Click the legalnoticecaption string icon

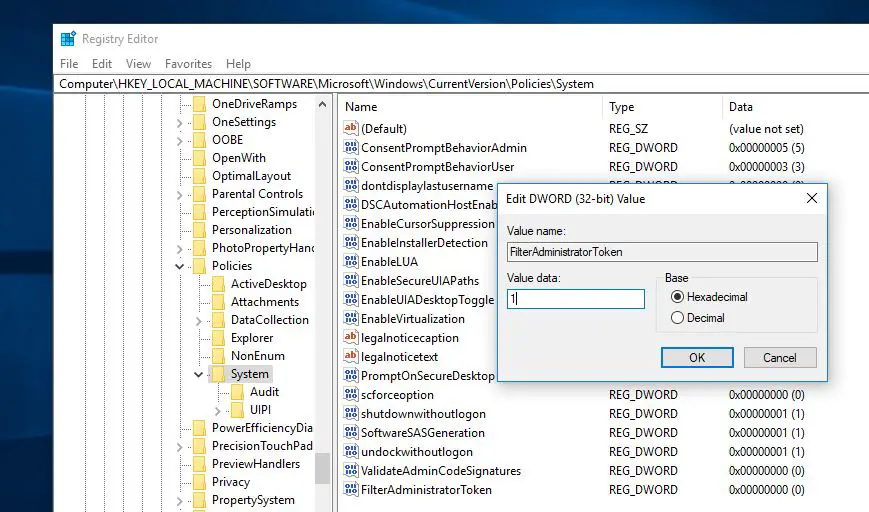click(x=350, y=337)
